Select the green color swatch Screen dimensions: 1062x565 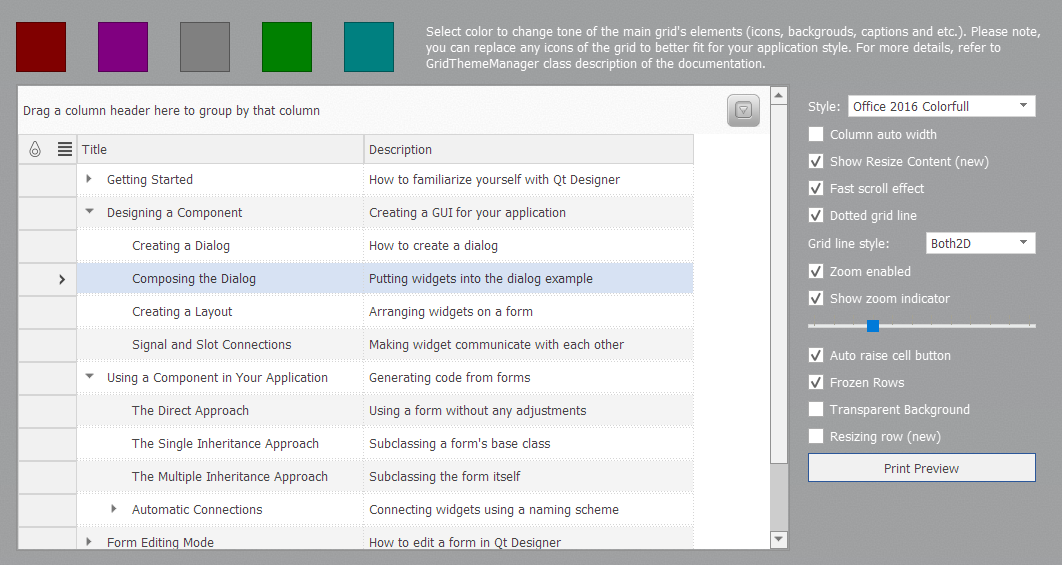287,47
